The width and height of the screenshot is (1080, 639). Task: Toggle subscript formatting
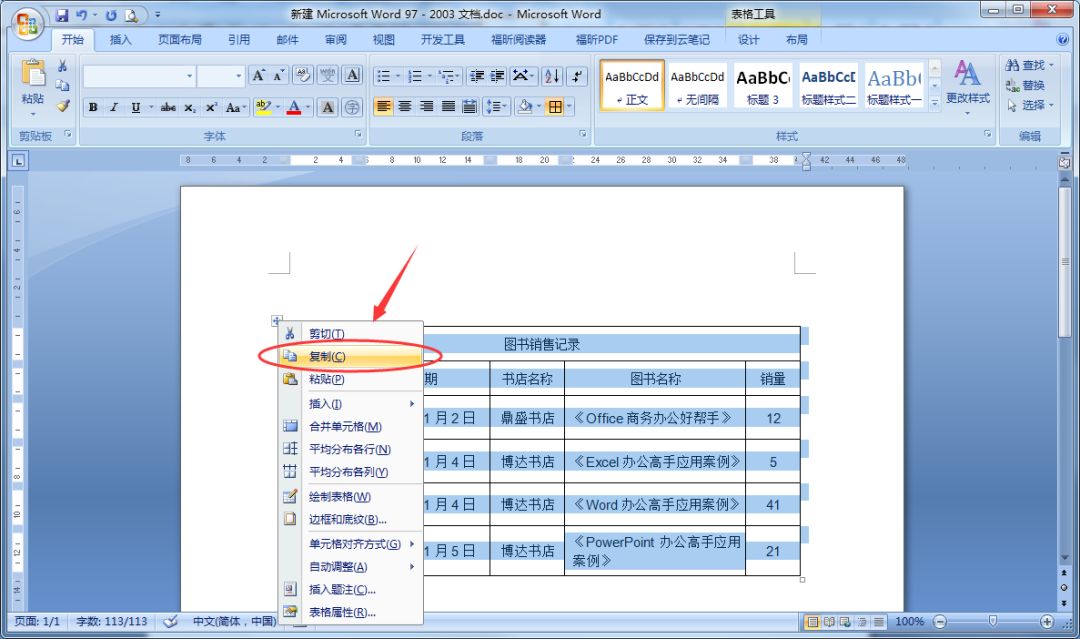189,107
